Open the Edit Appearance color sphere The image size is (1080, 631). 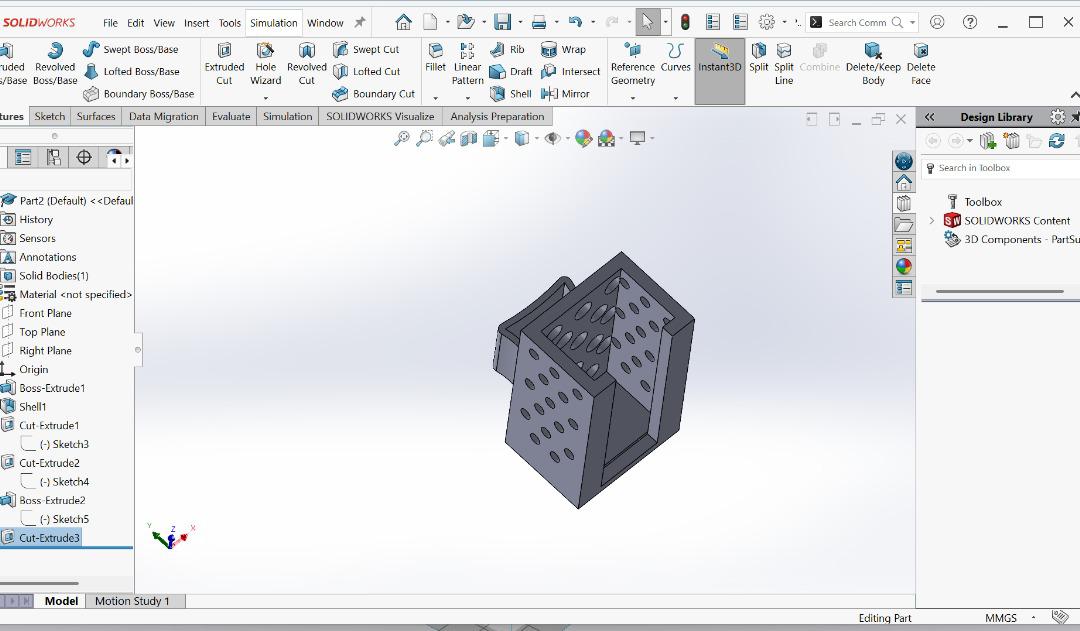click(583, 138)
